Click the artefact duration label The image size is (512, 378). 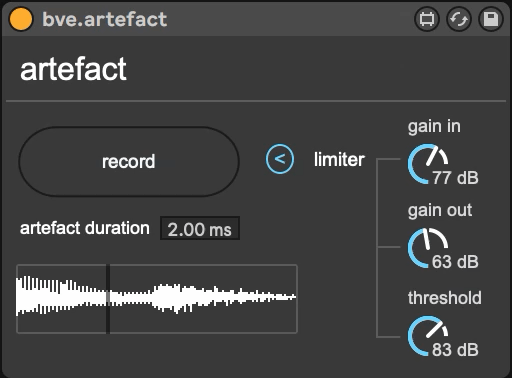[x=85, y=228]
